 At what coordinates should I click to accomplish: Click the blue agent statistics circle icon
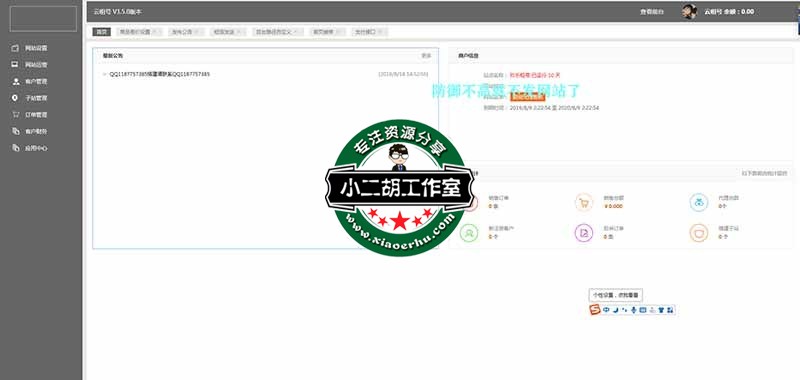point(698,202)
